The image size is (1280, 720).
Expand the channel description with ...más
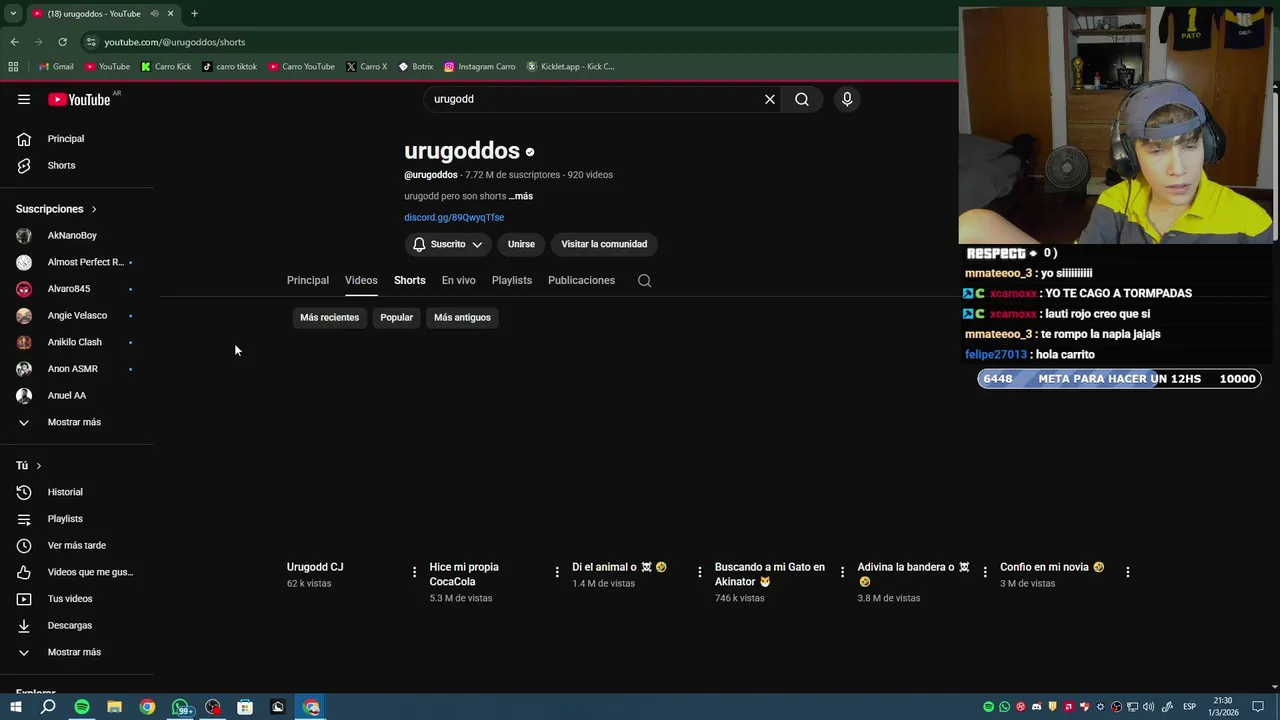click(520, 196)
